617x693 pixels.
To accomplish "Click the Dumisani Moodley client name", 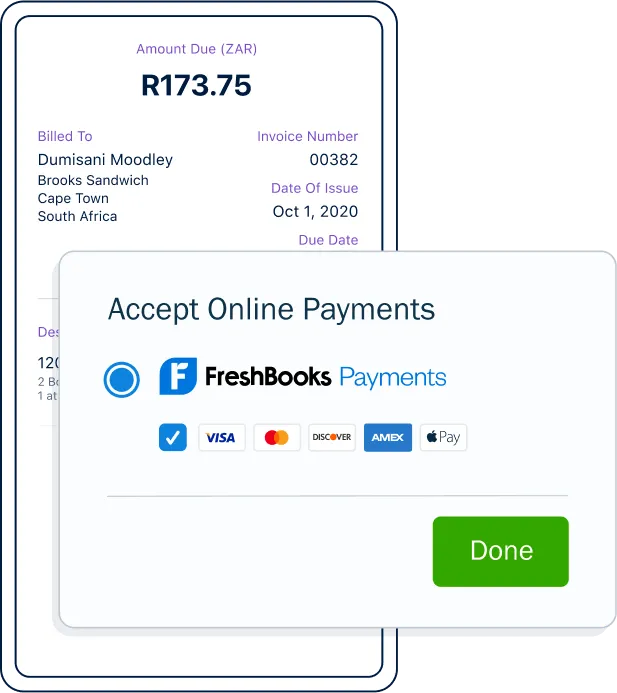I will [105, 160].
